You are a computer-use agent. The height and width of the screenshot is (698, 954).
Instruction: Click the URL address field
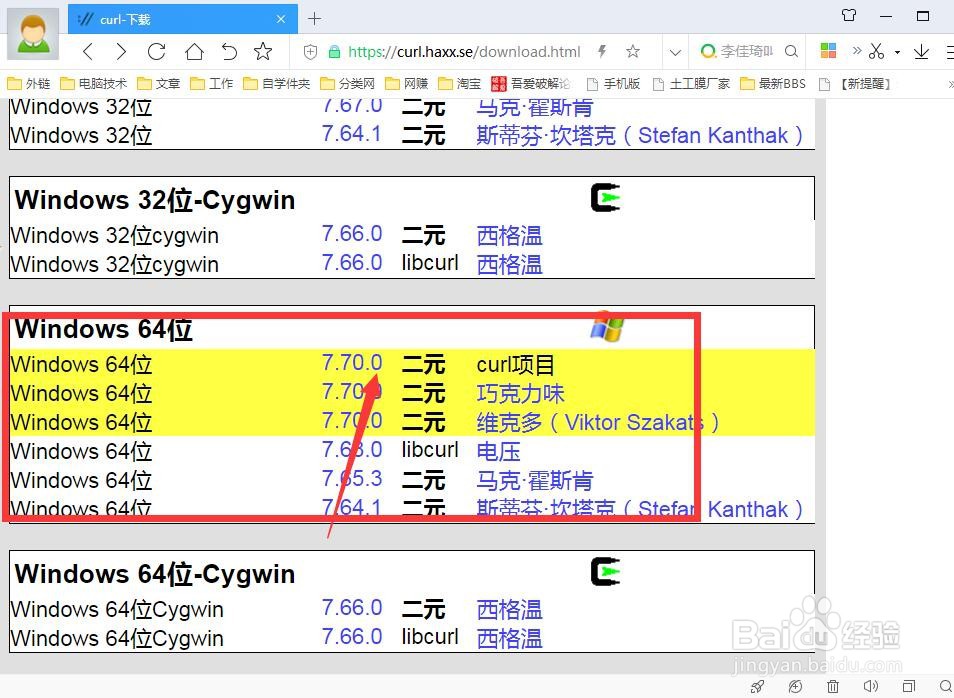tap(464, 52)
